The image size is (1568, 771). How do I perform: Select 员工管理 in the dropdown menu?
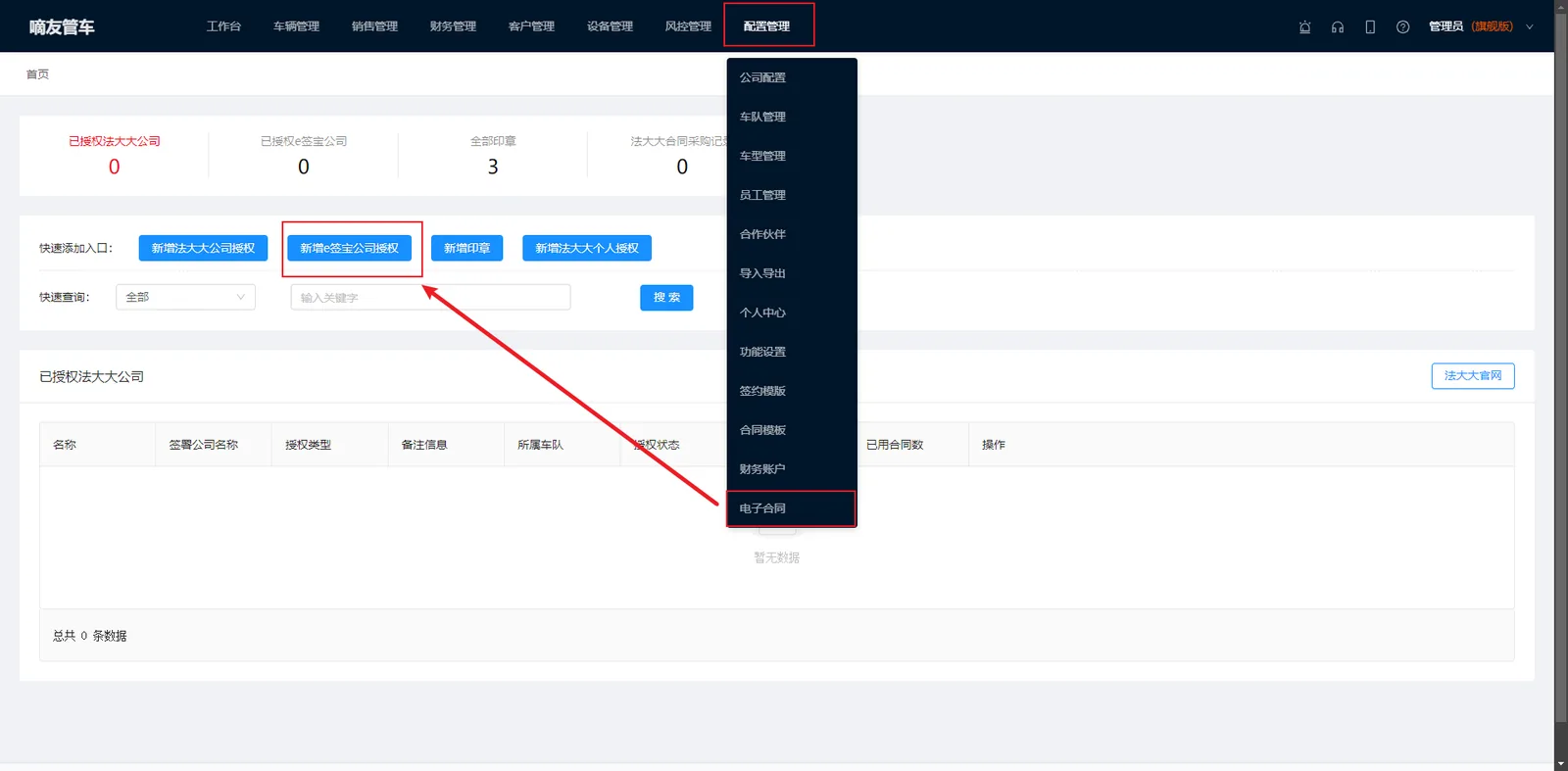pos(792,195)
